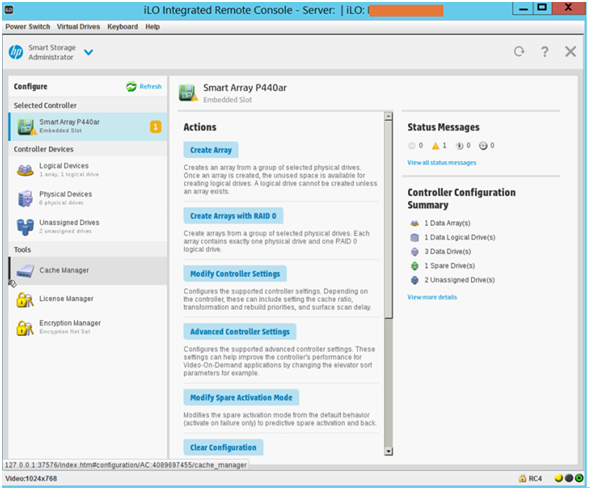Click the last status message icon with 0
This screenshot has height=490, width=592.
pos(483,146)
